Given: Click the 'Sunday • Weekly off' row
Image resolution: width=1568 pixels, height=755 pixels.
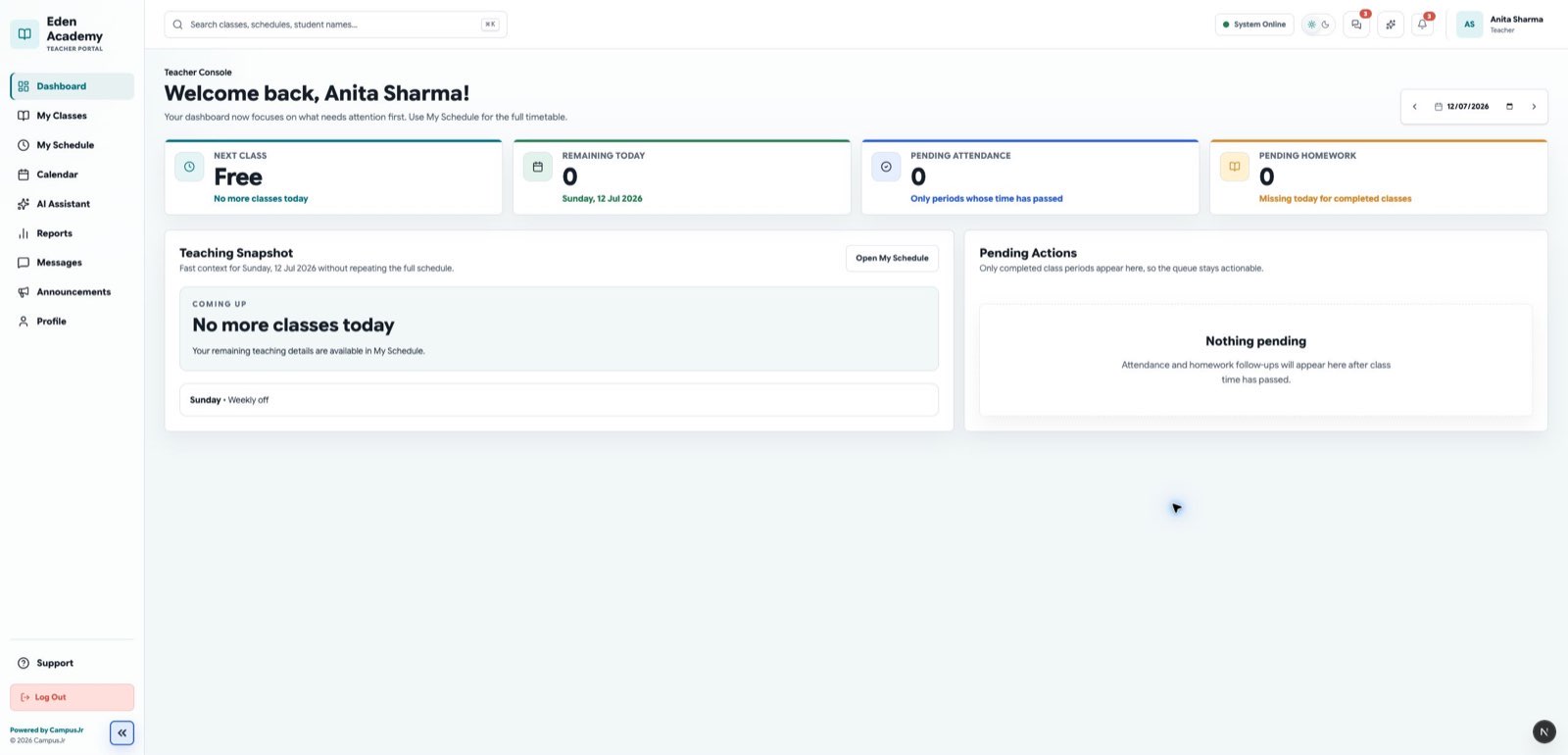Looking at the screenshot, I should (559, 400).
